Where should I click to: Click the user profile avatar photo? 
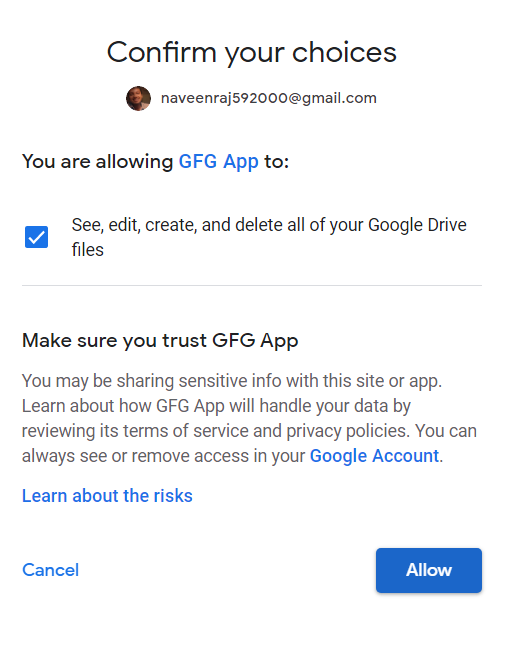coord(138,98)
